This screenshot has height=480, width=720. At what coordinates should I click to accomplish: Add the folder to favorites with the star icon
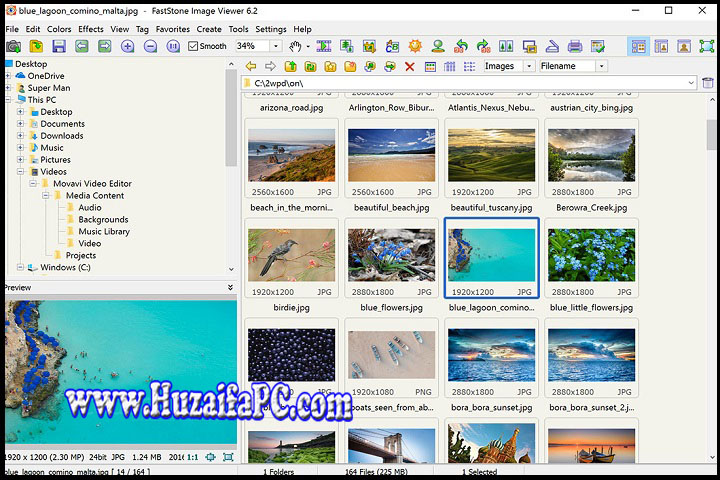(330, 67)
